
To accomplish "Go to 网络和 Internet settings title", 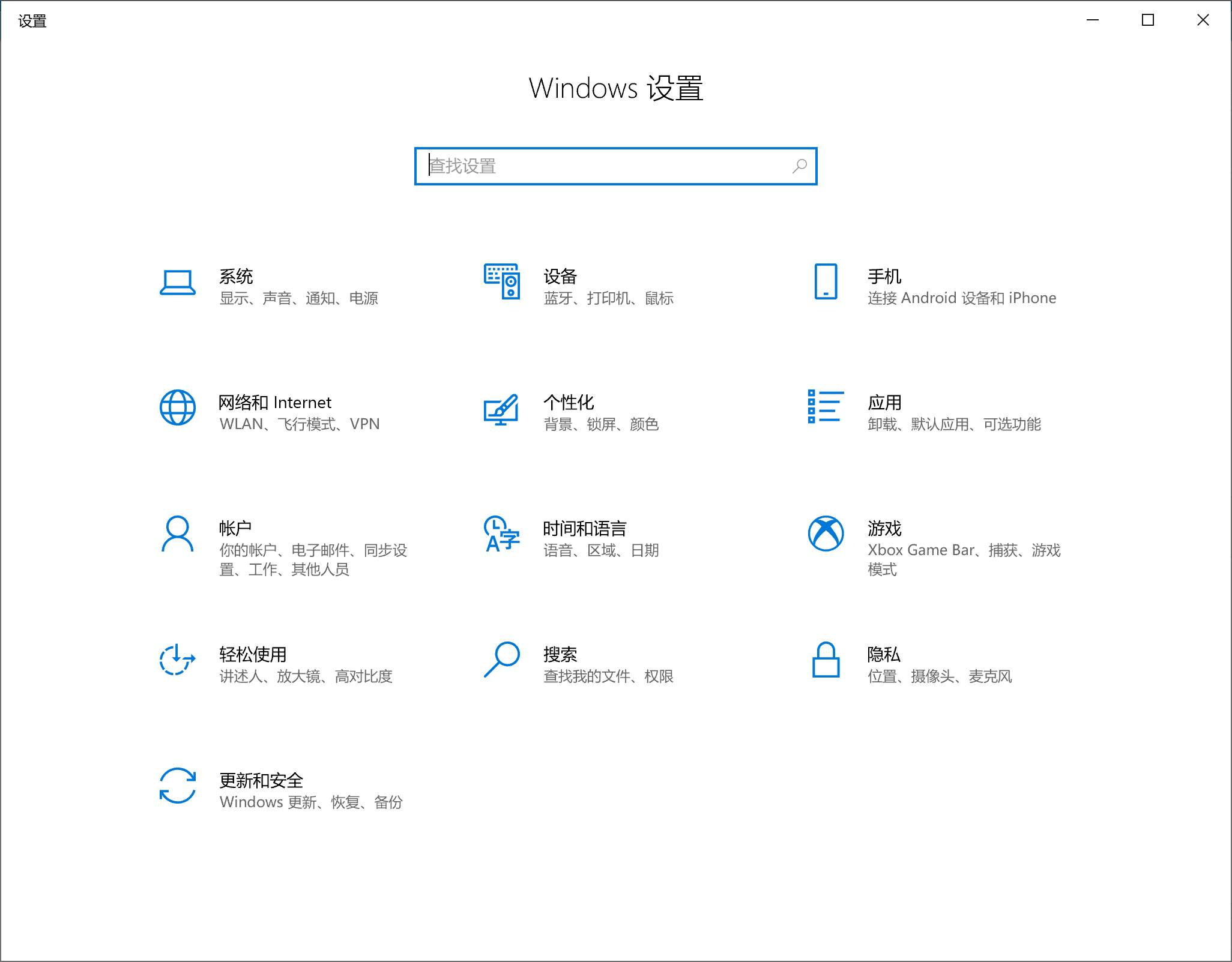I will [x=275, y=402].
